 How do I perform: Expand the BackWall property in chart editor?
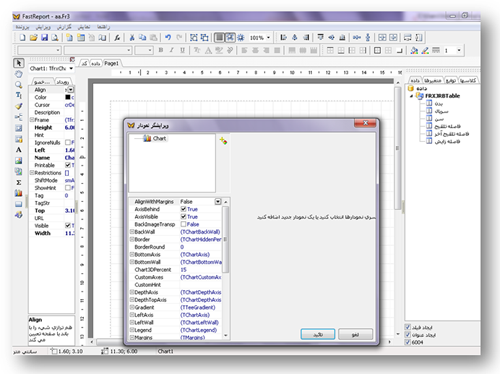tap(132, 232)
